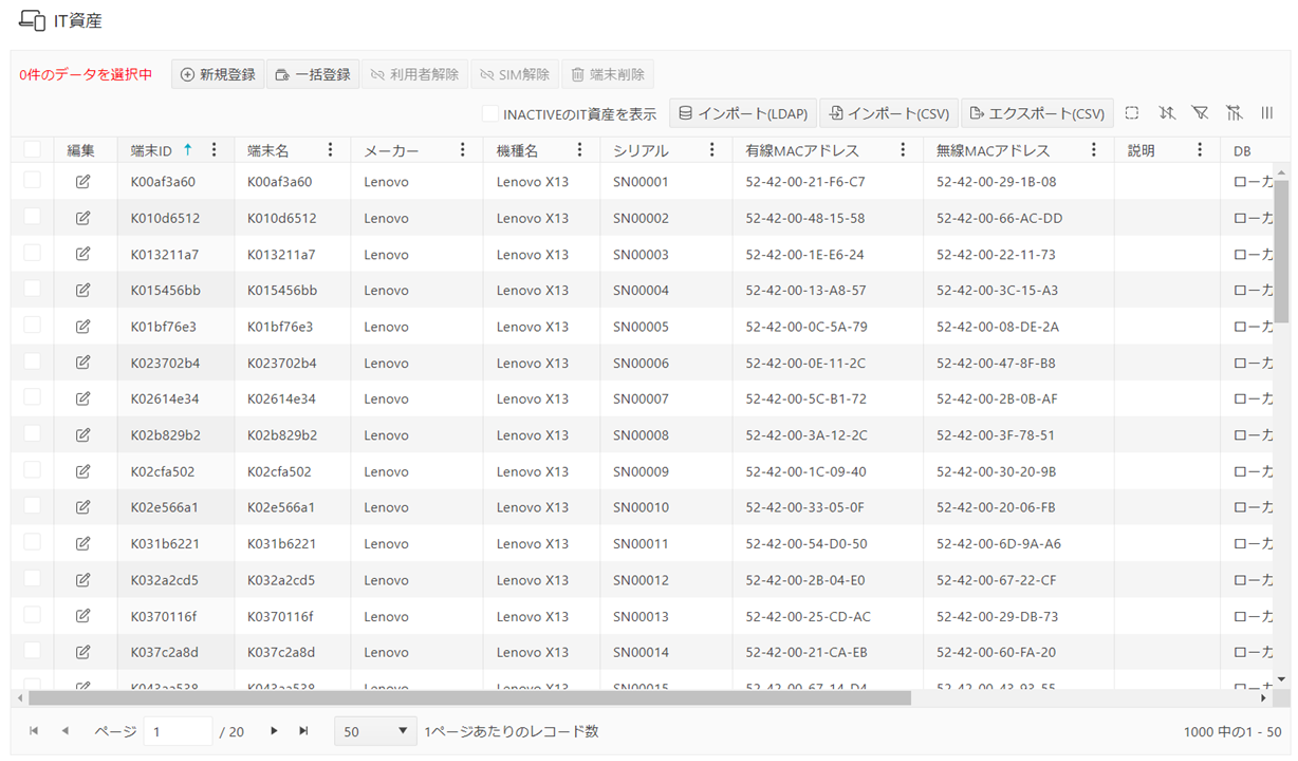
Task: Click the edit icon for terminal K00af3a60
Action: pyautogui.click(x=83, y=182)
